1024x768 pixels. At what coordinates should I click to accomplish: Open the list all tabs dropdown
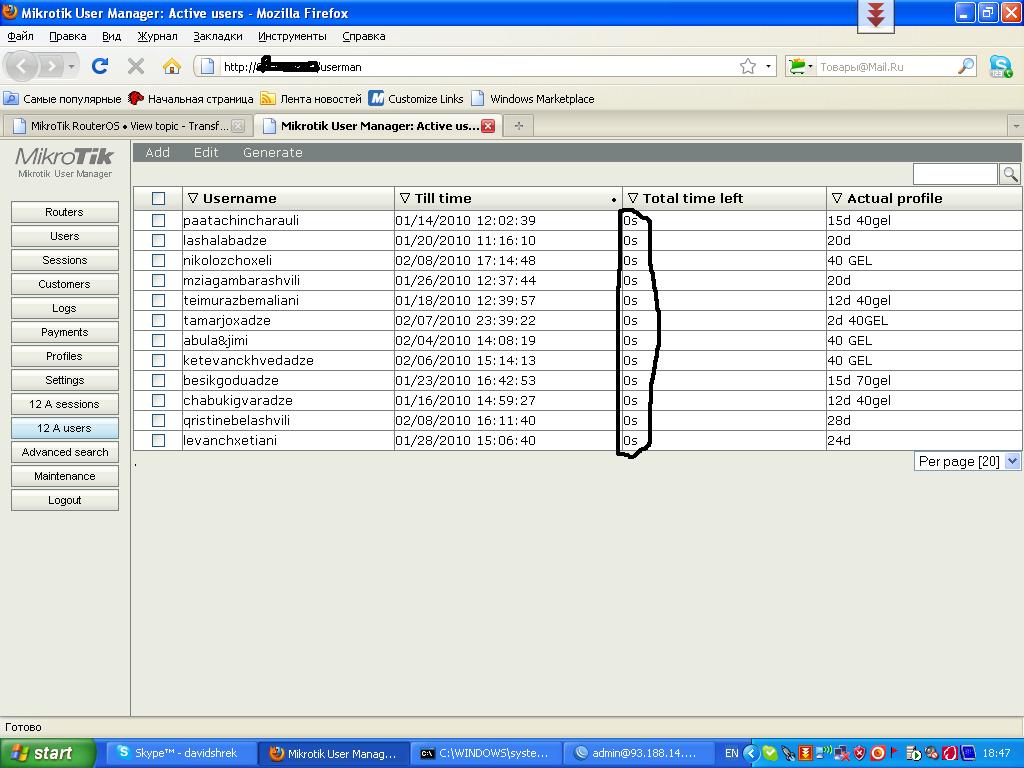1016,125
